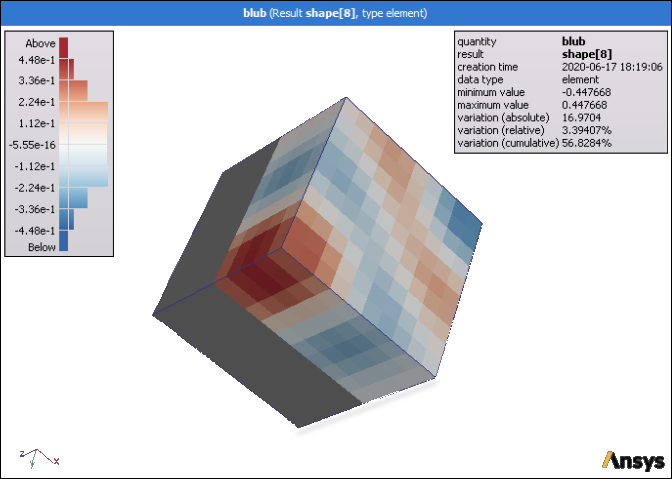Click the Ansys logo
Image resolution: width=672 pixels, height=479 pixels.
click(634, 461)
